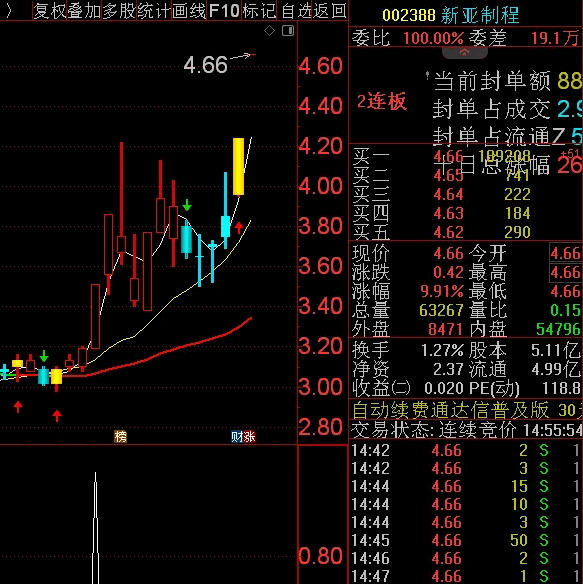Image resolution: width=583 pixels, height=584 pixels.
Task: Select the 14:46 trade row
Action: [x=467, y=558]
